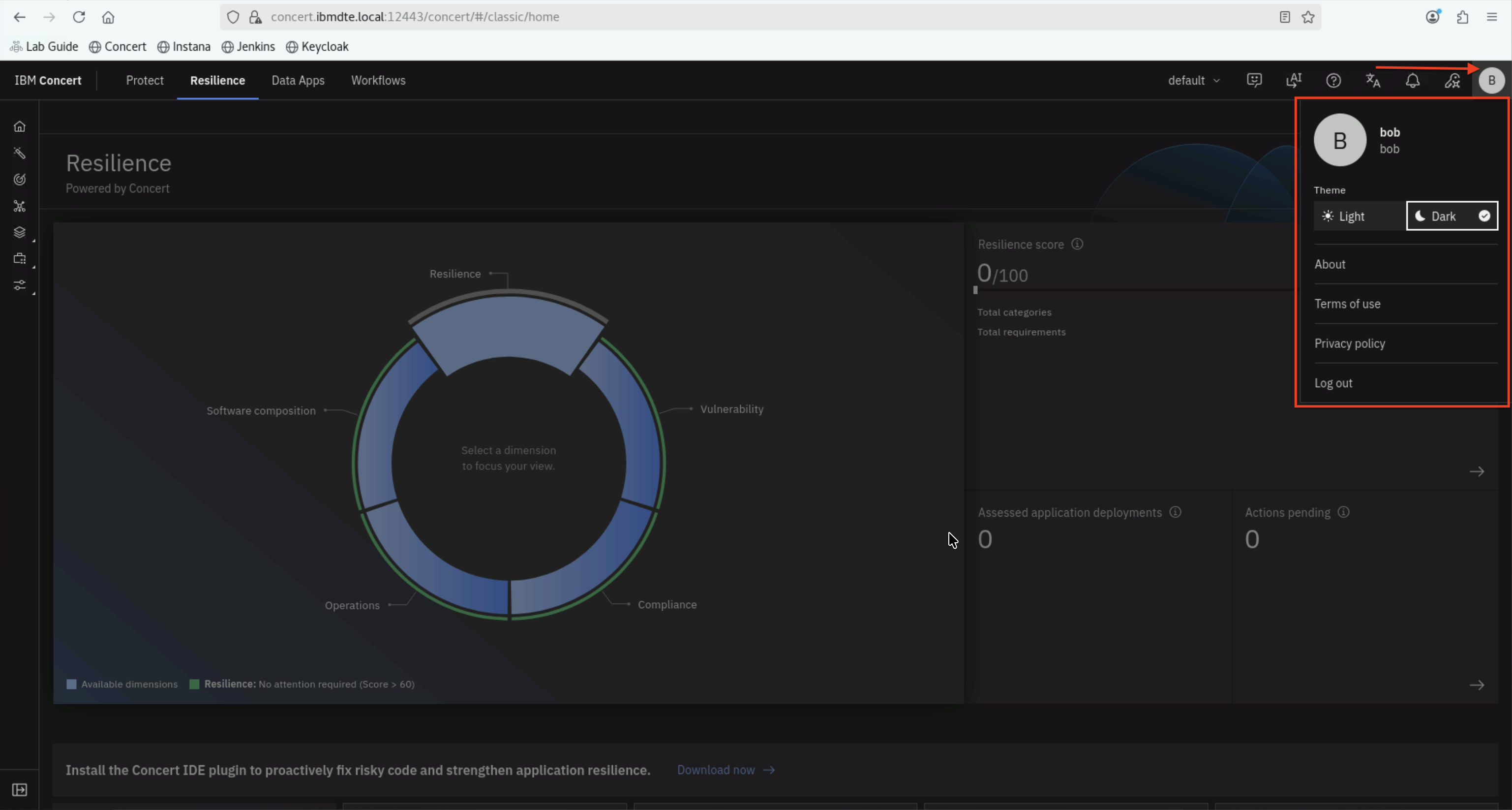Image resolution: width=1512 pixels, height=810 pixels.
Task: Open the topology network icon in sidebar
Action: pyautogui.click(x=19, y=206)
